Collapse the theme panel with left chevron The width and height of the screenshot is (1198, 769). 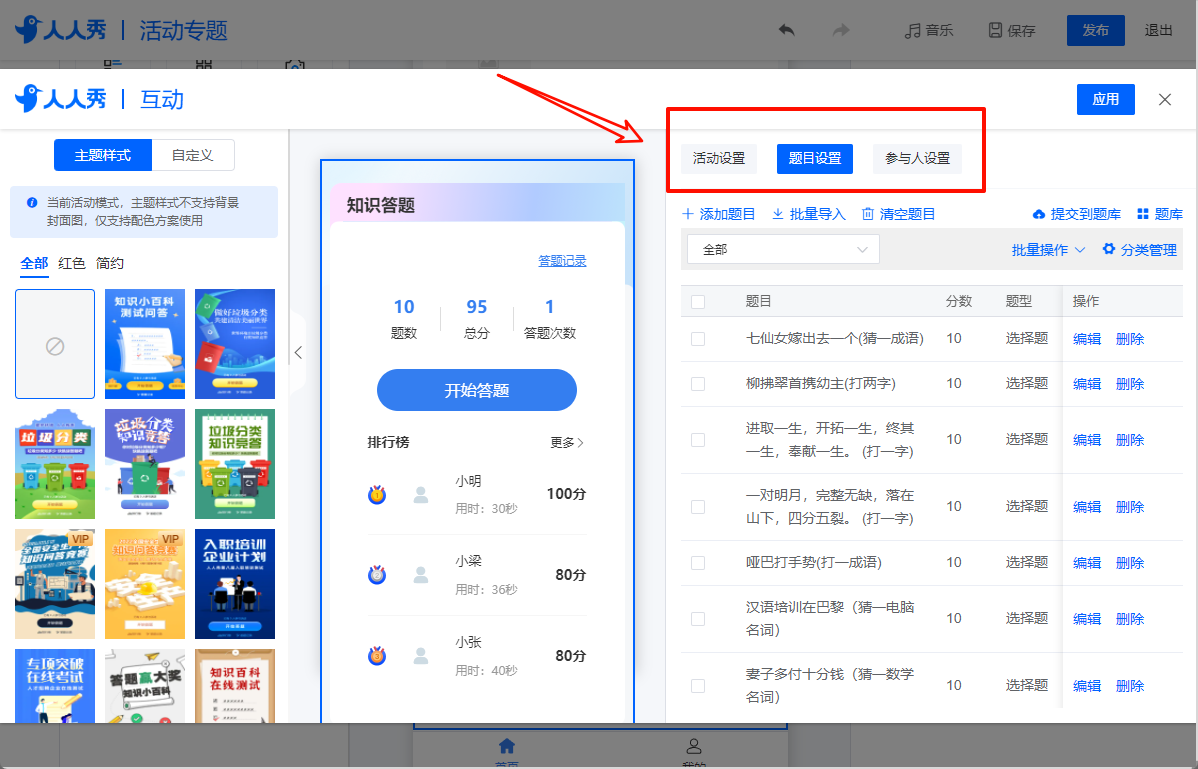[x=298, y=352]
